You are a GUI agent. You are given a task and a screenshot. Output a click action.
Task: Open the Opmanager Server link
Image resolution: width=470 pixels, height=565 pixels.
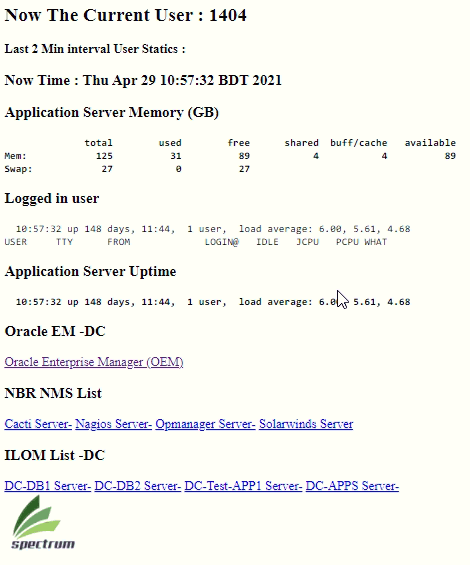click(x=205, y=424)
